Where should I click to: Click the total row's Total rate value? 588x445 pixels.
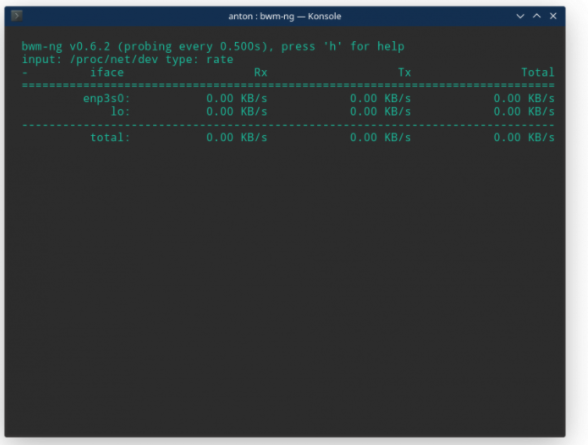[x=524, y=137]
